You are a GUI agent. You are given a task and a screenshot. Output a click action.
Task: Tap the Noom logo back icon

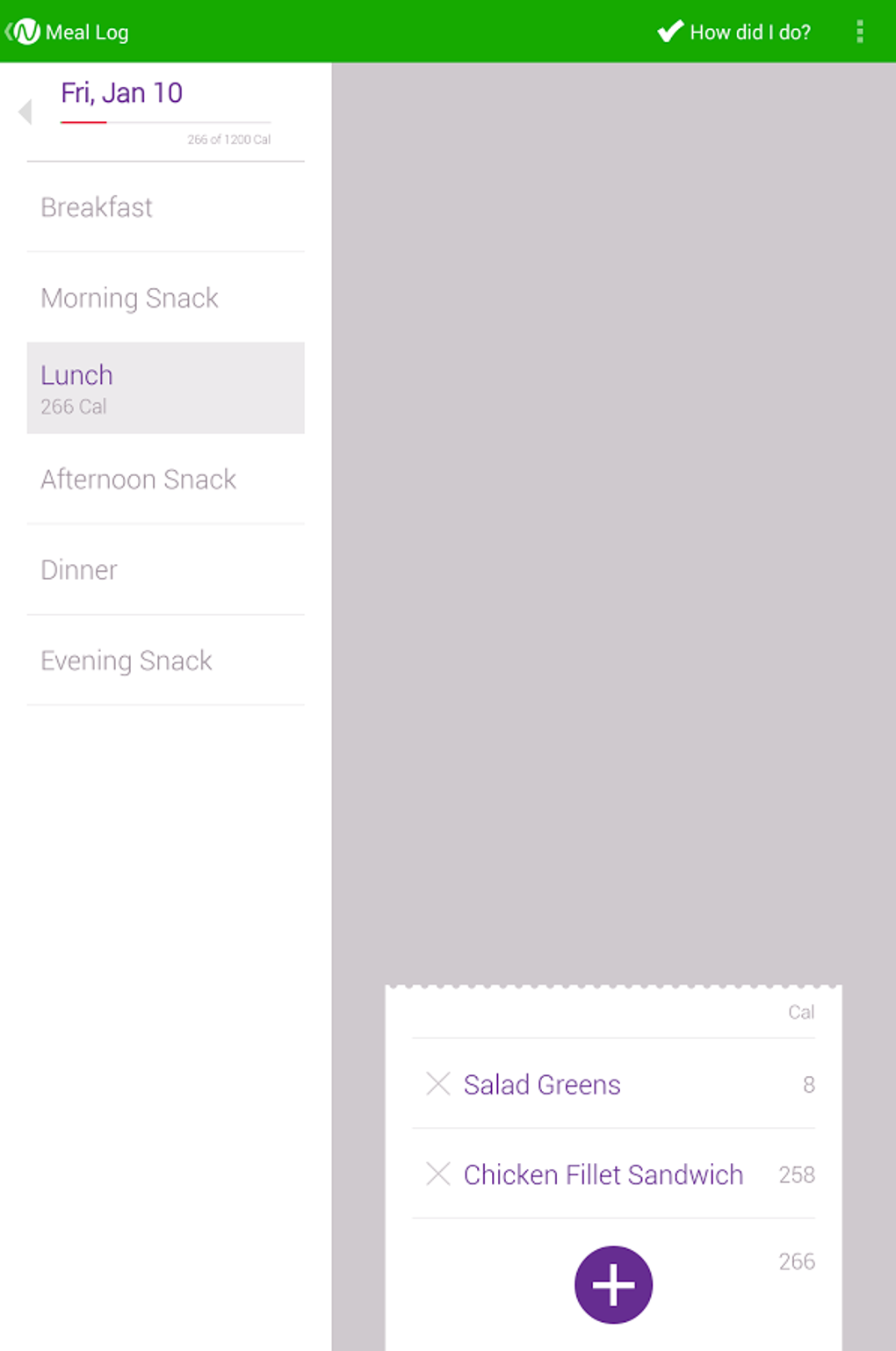coord(24,32)
